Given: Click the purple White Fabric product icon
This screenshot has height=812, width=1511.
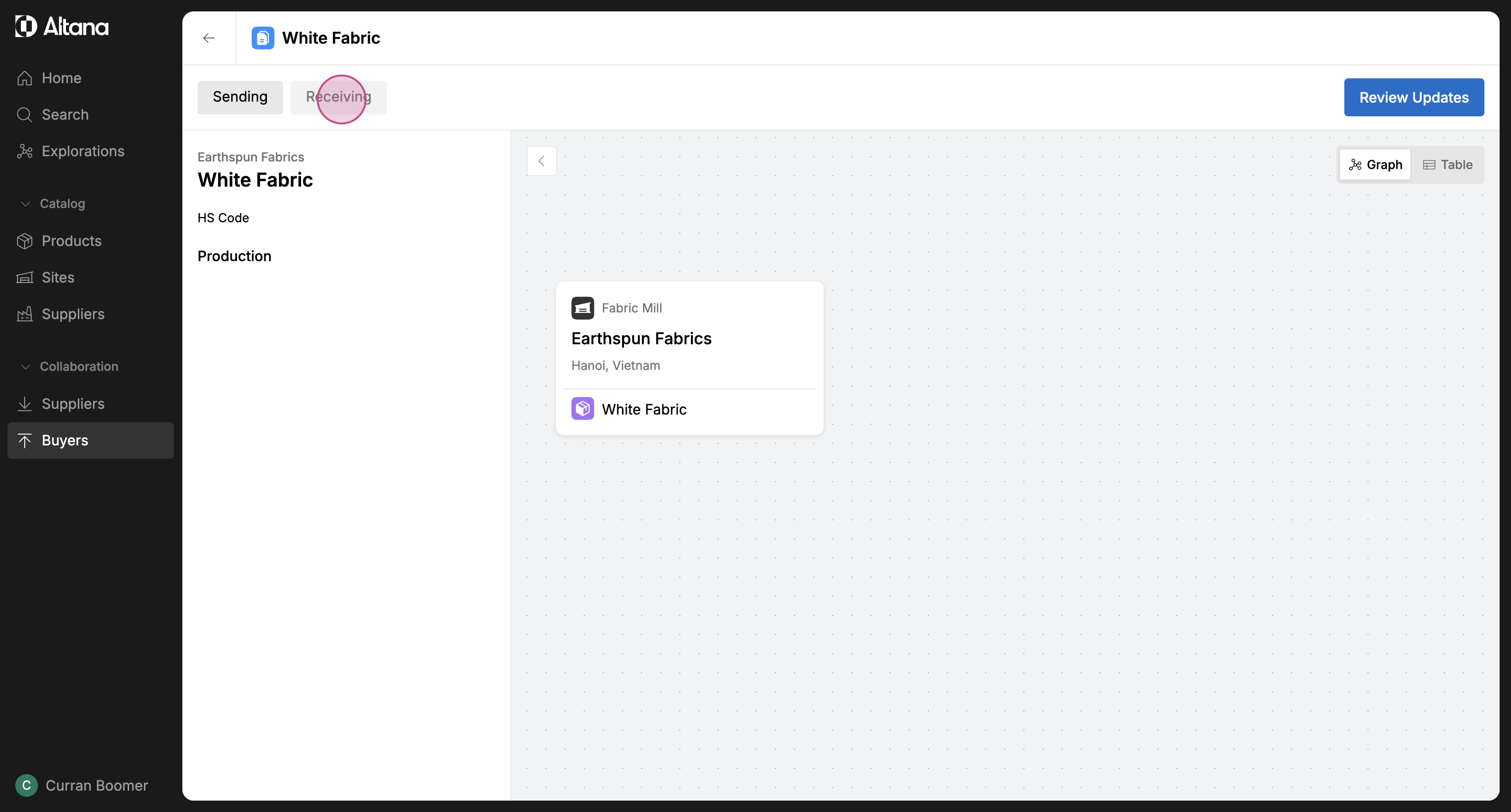Looking at the screenshot, I should pyautogui.click(x=582, y=409).
